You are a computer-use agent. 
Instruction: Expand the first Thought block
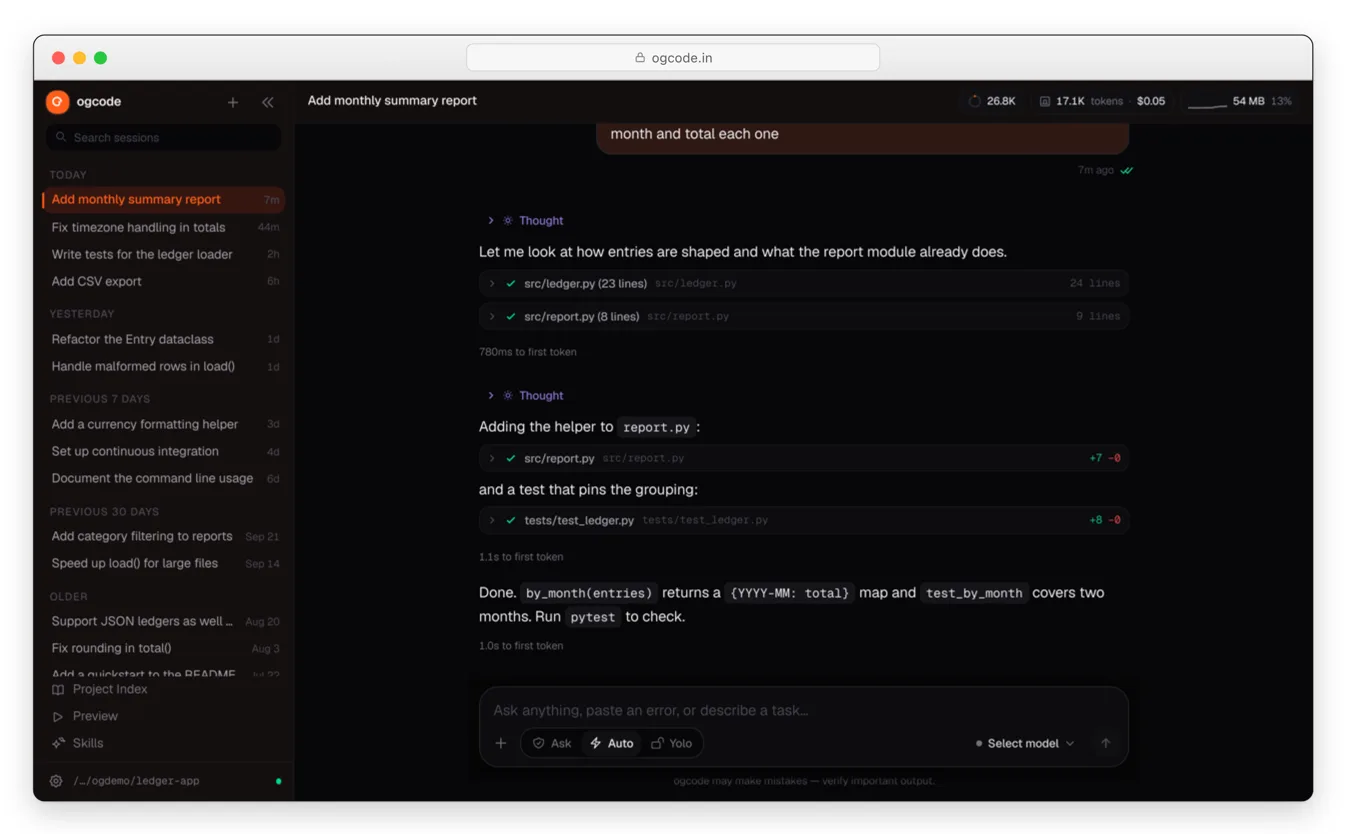[x=525, y=220]
